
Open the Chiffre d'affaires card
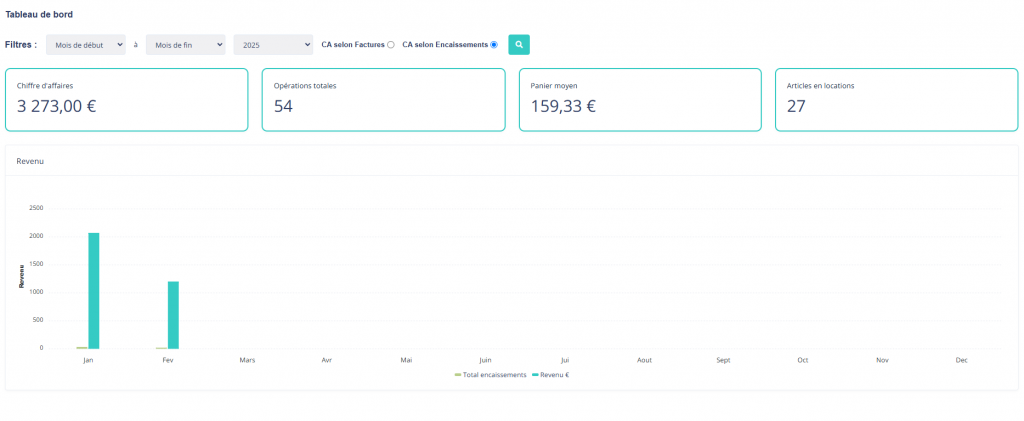[x=126, y=100]
